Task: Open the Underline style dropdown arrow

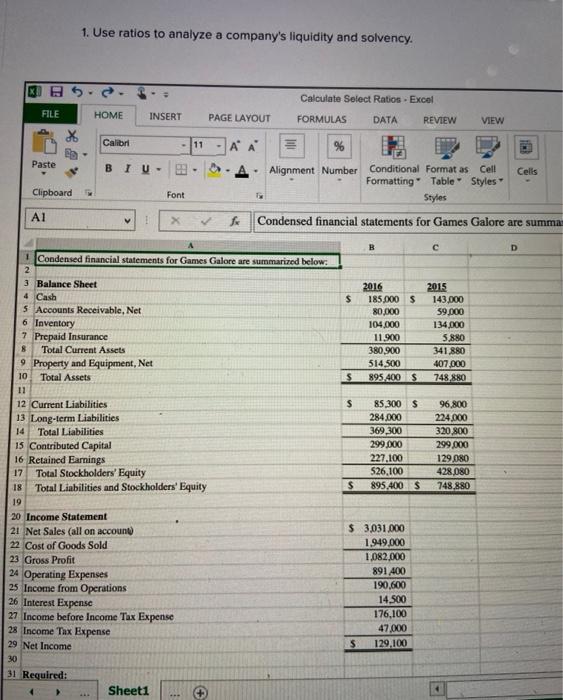Action: (x=158, y=169)
